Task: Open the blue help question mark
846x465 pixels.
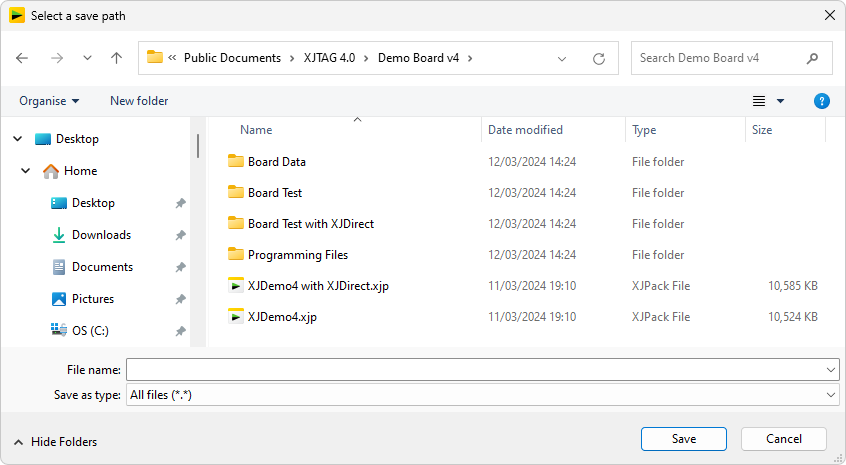Action: 821,101
